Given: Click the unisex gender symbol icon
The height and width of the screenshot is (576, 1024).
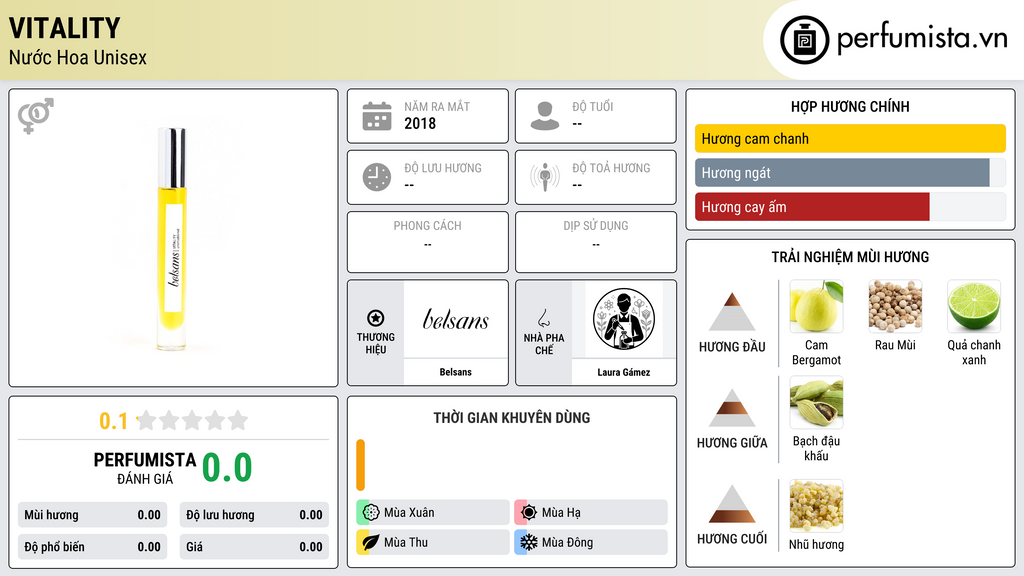Looking at the screenshot, I should point(36,116).
